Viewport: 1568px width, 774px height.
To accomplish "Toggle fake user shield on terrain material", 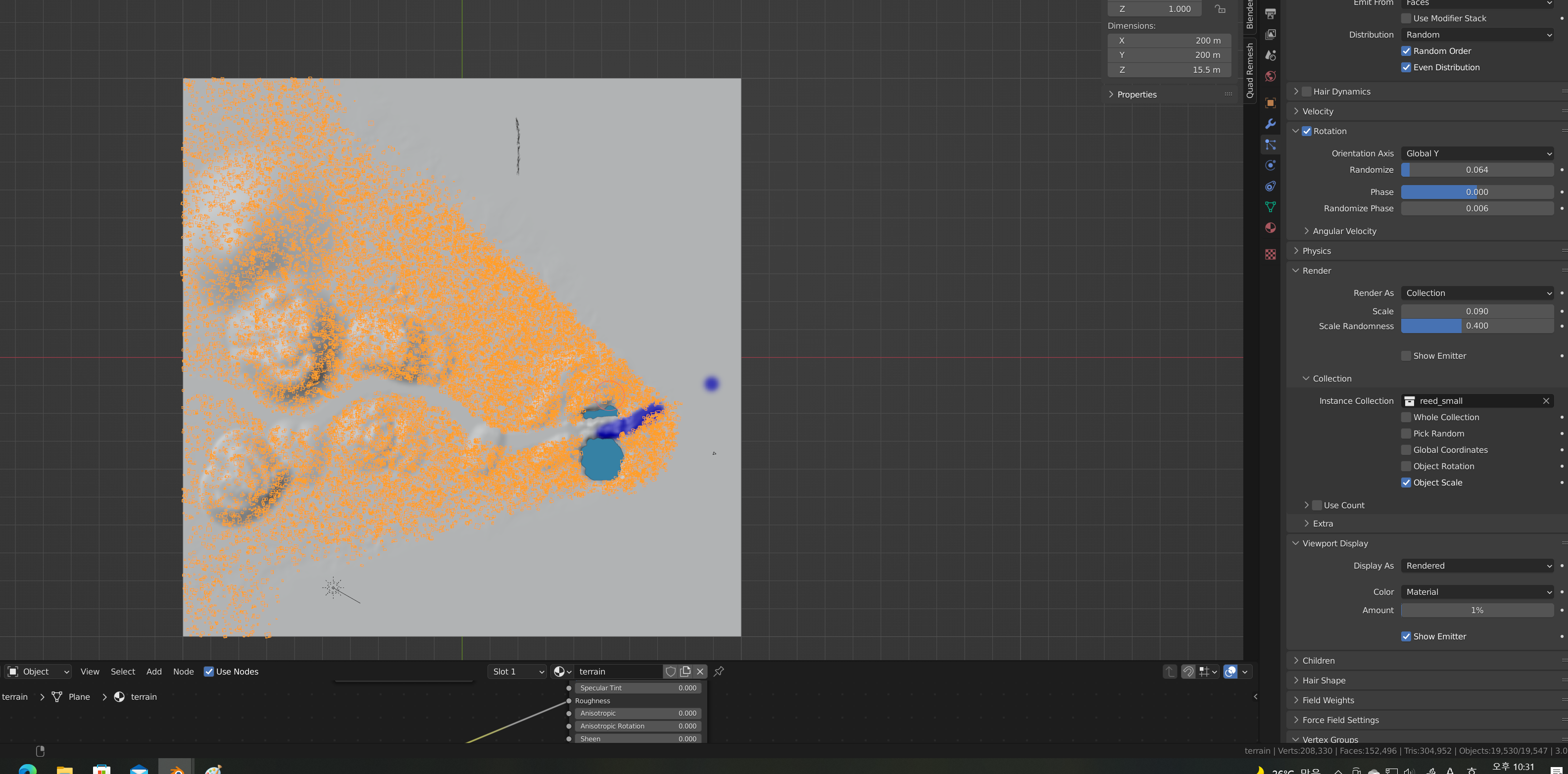I will [x=670, y=671].
